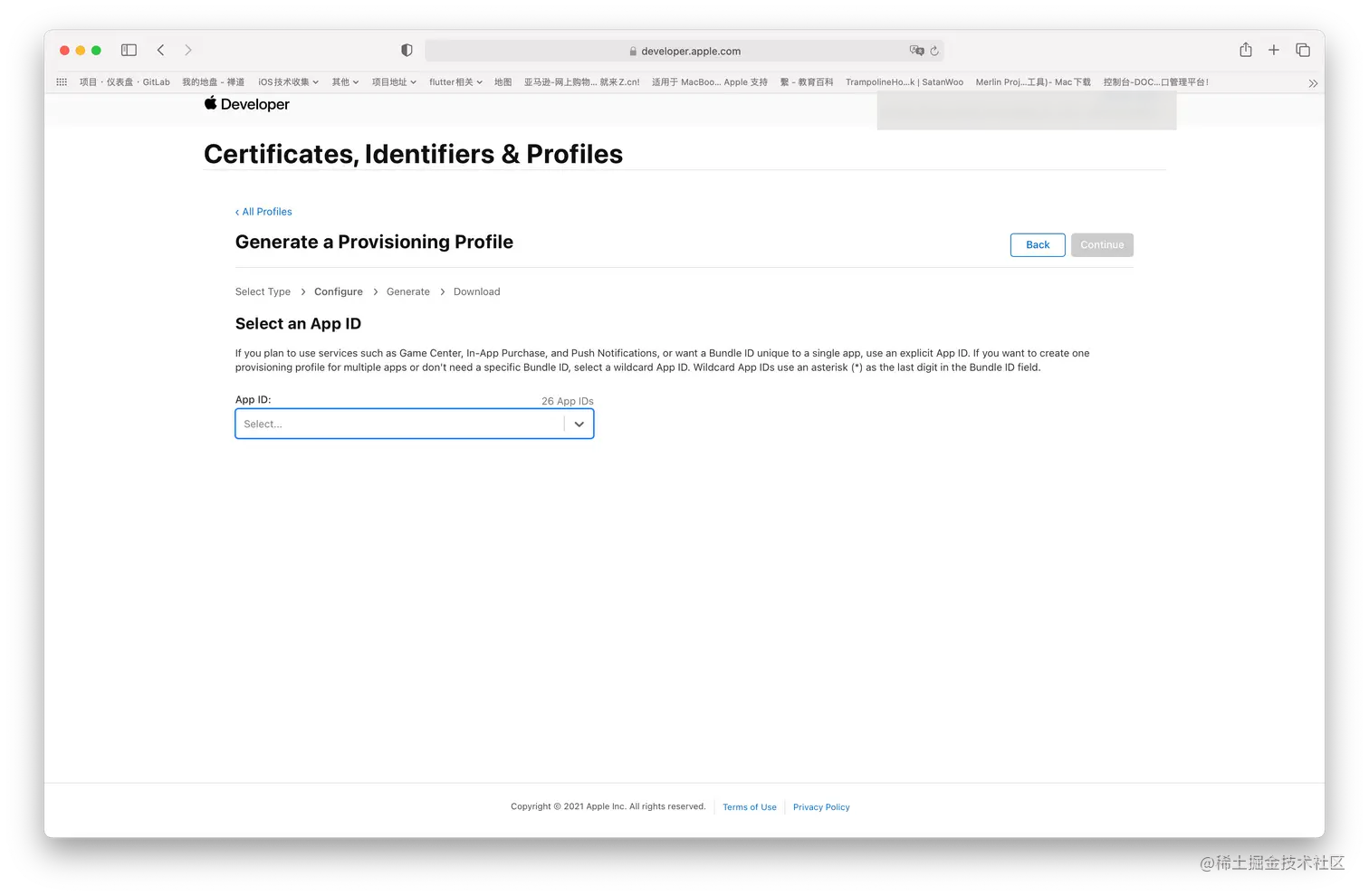Go back to All Profiles
This screenshot has width=1369, height=896.
tap(263, 212)
